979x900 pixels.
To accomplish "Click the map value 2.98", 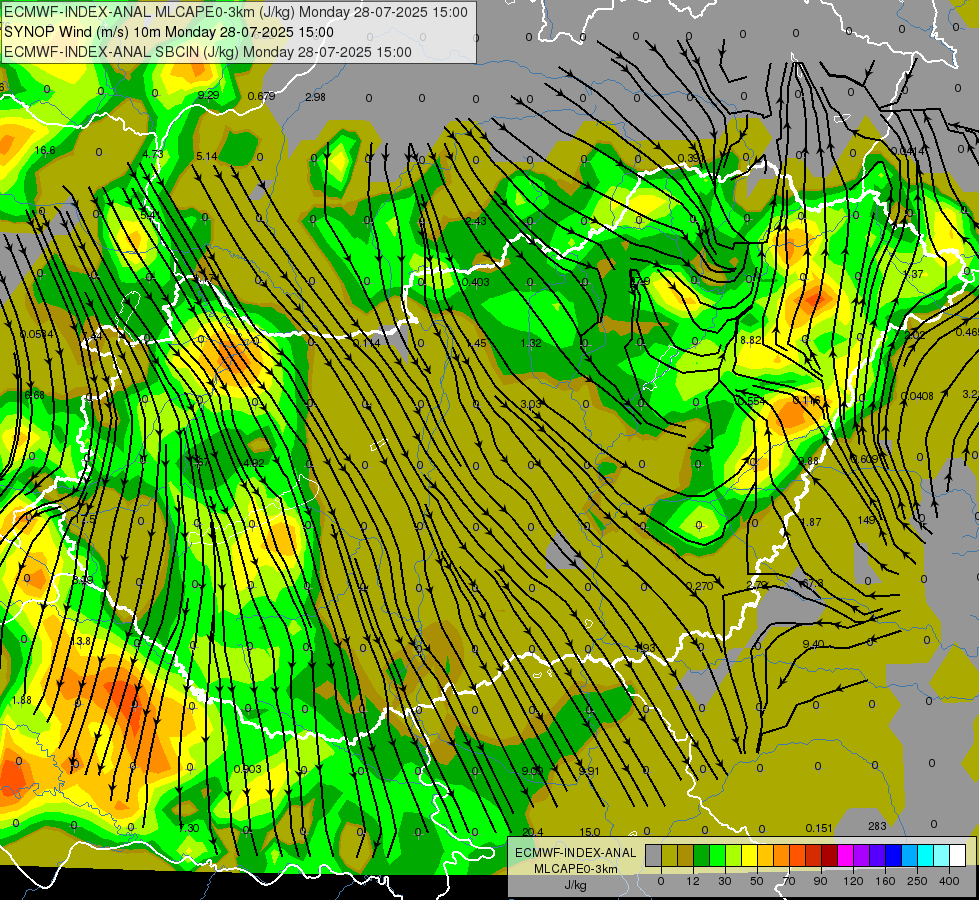I will pyautogui.click(x=315, y=97).
